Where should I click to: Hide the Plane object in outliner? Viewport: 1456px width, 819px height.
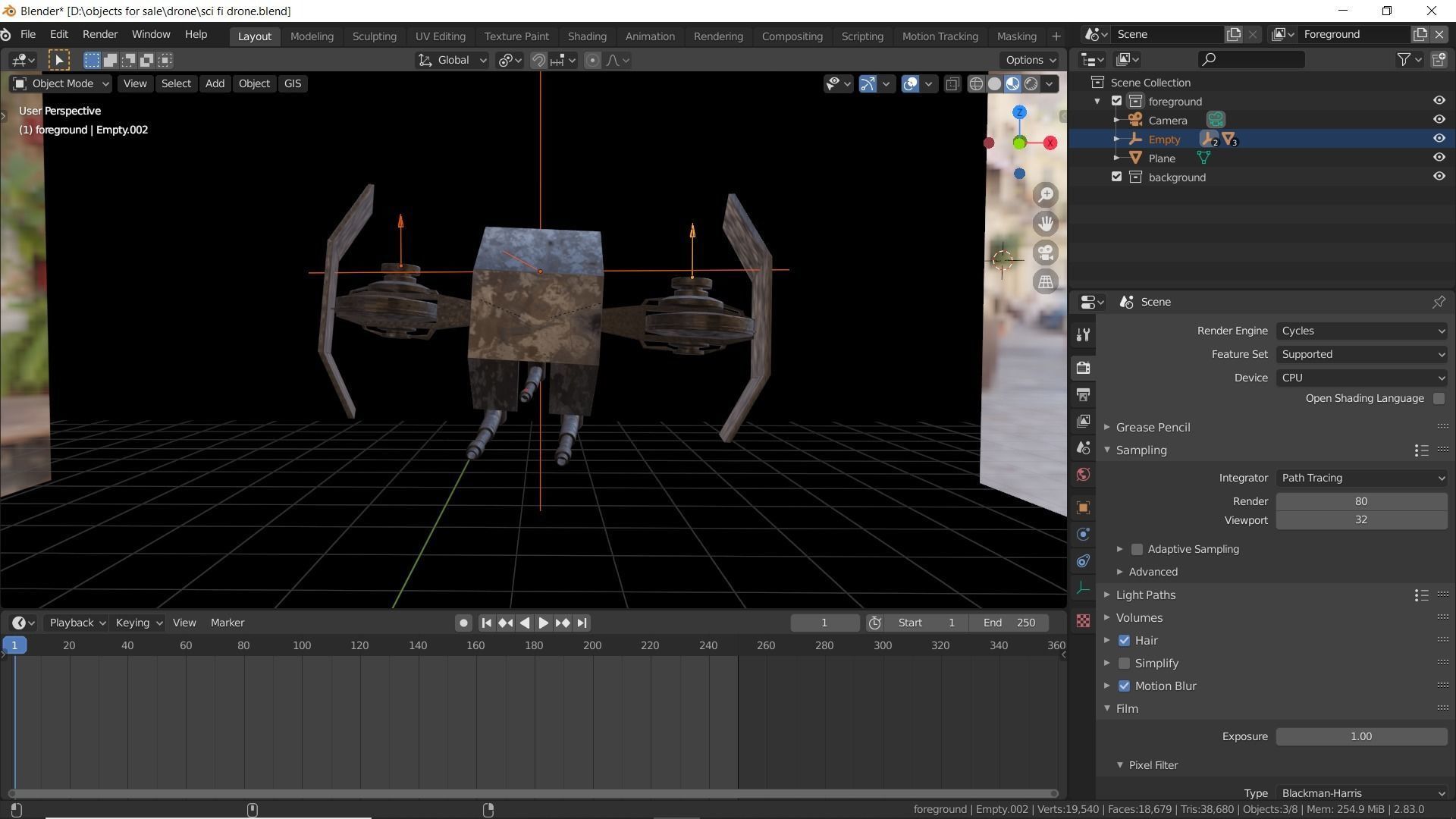pyautogui.click(x=1439, y=157)
